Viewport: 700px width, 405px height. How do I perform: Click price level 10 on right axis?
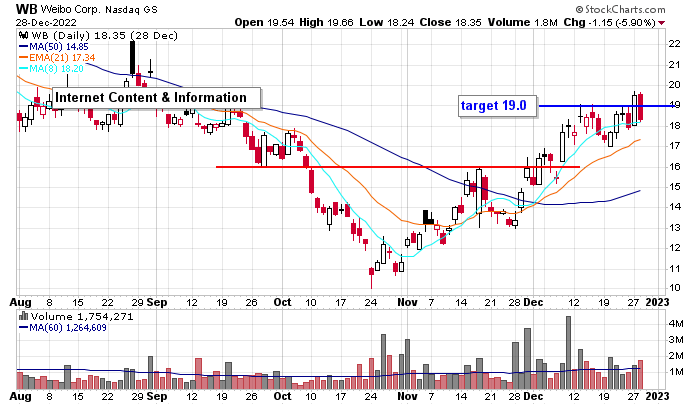pyautogui.click(x=674, y=288)
